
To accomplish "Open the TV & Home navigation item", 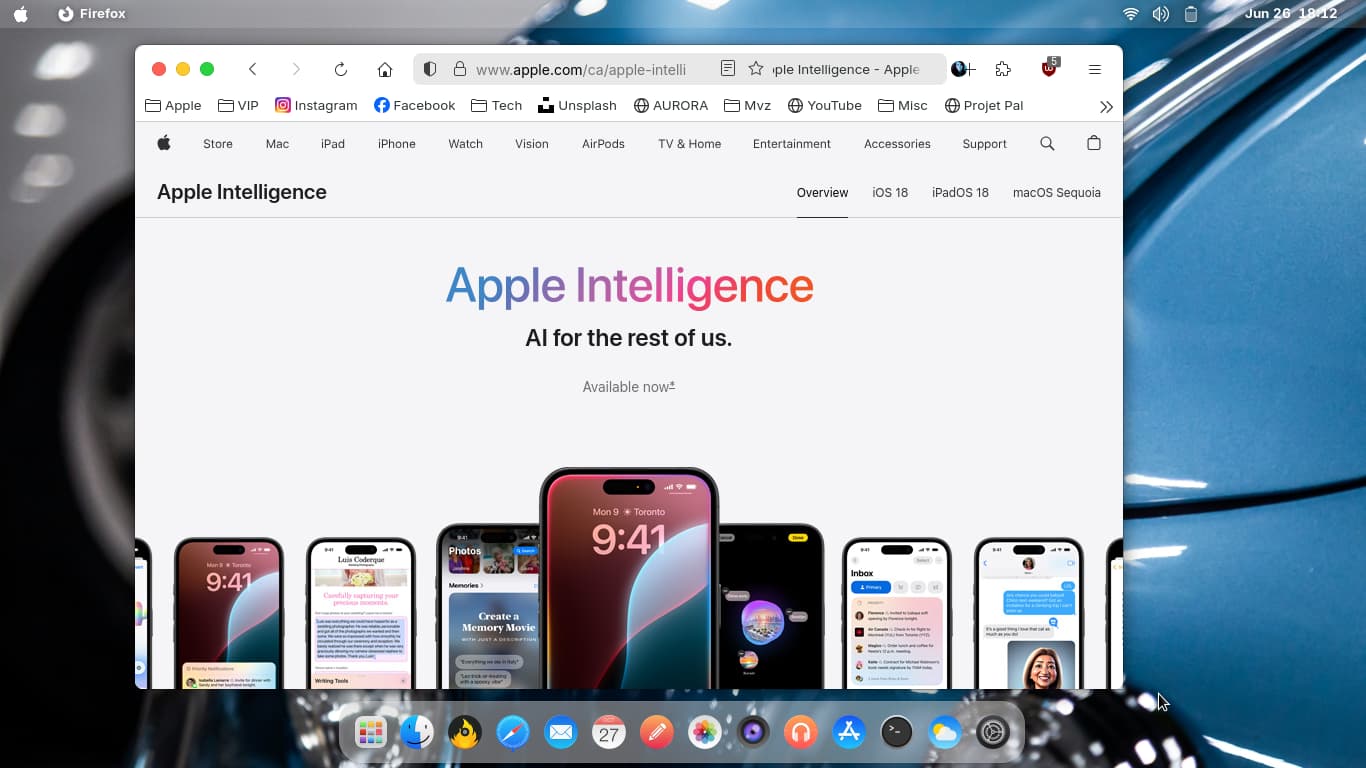I will pyautogui.click(x=689, y=144).
